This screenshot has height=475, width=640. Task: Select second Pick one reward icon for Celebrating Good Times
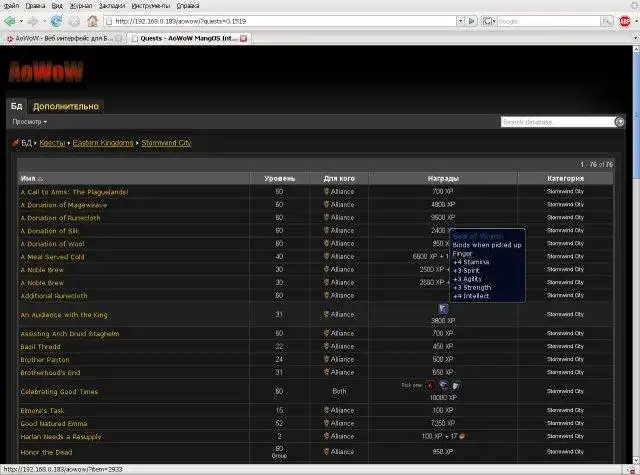point(443,385)
